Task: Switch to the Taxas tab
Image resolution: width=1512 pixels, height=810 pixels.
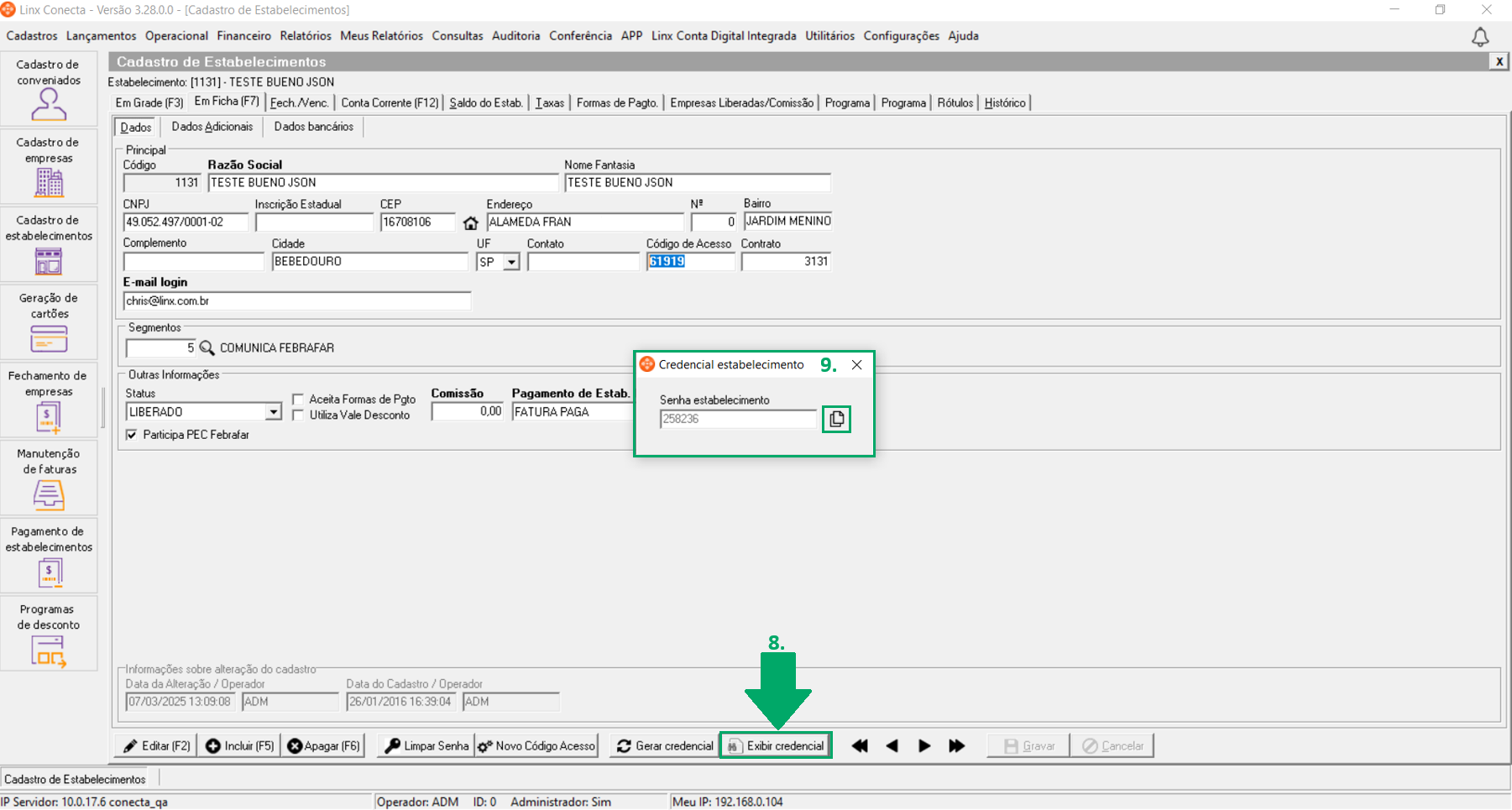Action: pos(550,102)
